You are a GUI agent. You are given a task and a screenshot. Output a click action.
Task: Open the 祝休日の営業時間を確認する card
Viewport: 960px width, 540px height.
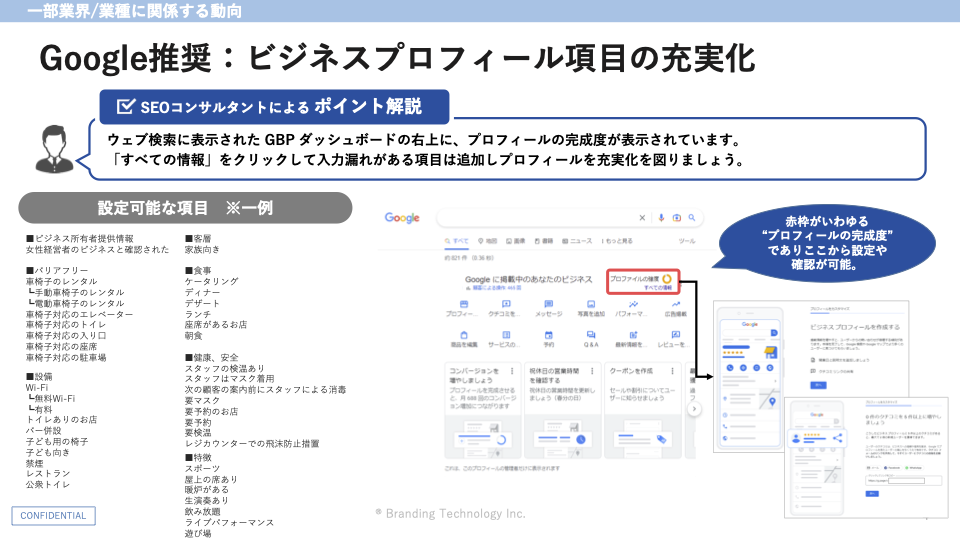pyautogui.click(x=563, y=410)
